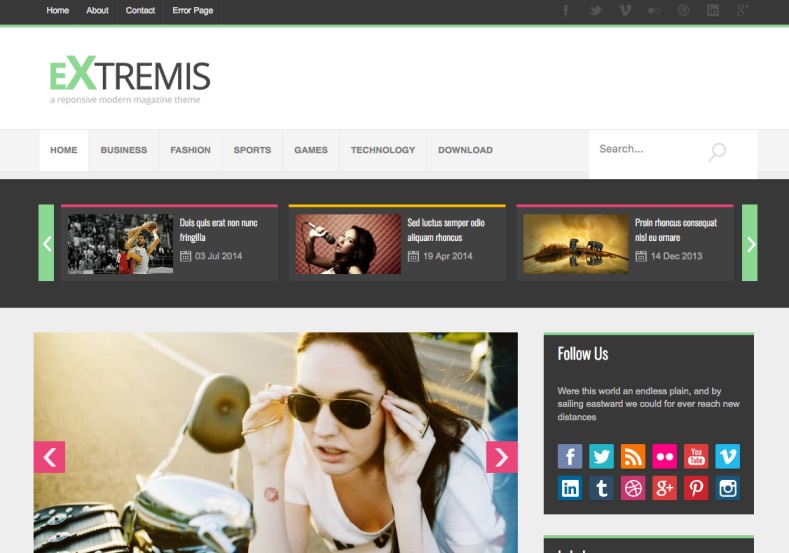Viewport: 789px width, 553px height.
Task: Click Dribbble tile in Follow Us widget
Action: 633,488
